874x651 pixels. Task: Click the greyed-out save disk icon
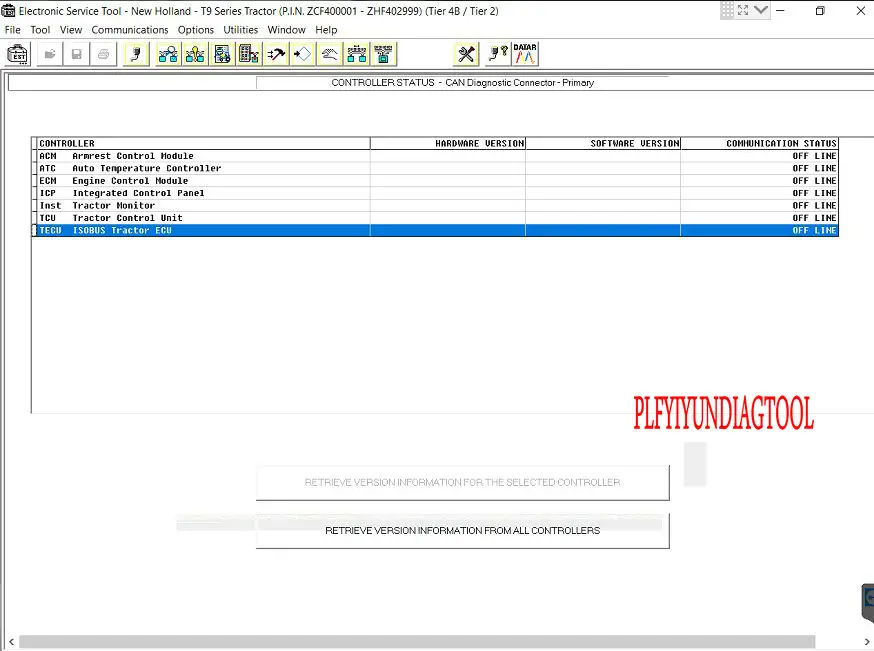pos(76,55)
